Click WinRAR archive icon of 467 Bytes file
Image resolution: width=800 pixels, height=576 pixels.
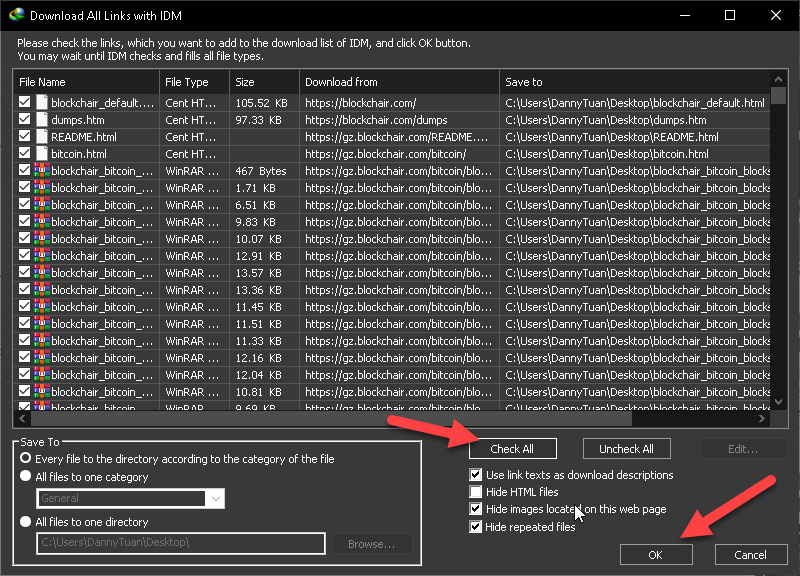coord(42,170)
